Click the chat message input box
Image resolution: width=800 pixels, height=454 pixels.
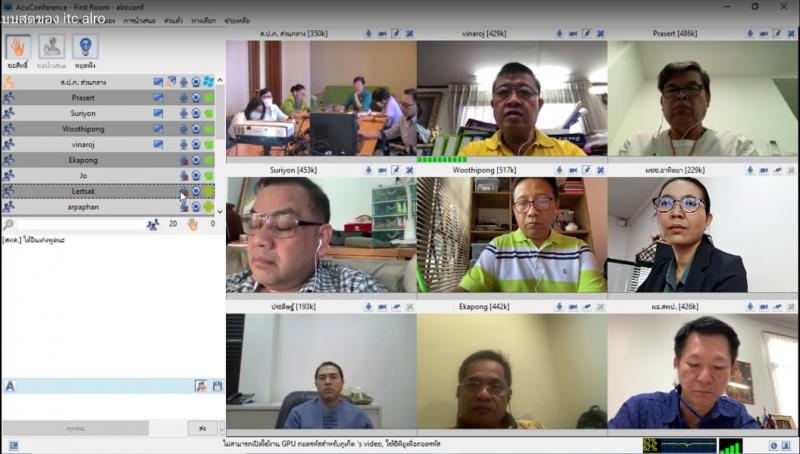pos(112,407)
